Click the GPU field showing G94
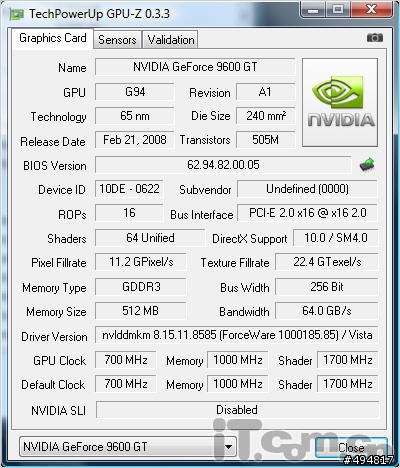 coord(134,92)
